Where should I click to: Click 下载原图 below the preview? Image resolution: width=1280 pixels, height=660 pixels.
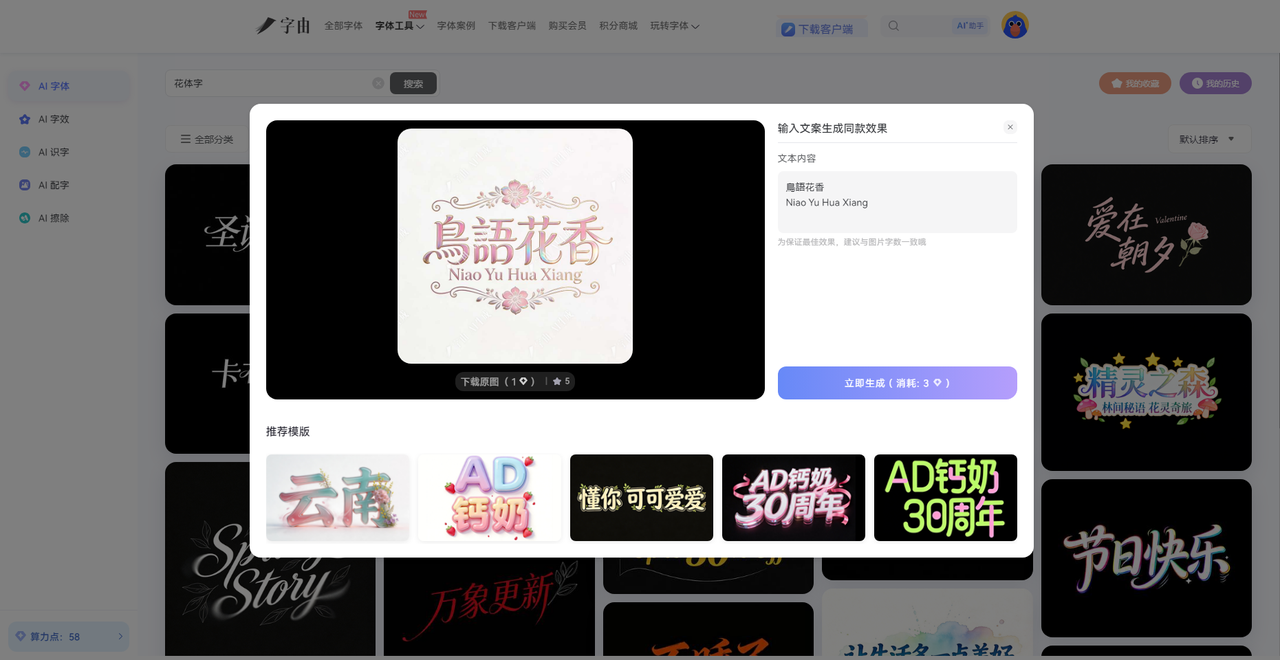[498, 381]
